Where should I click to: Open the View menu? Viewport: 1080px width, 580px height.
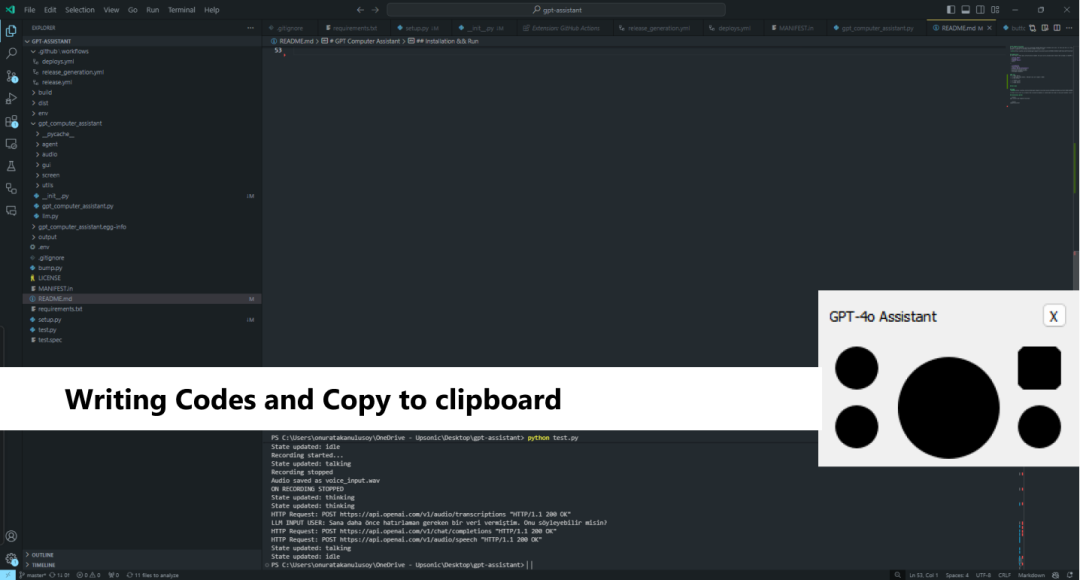(112, 10)
